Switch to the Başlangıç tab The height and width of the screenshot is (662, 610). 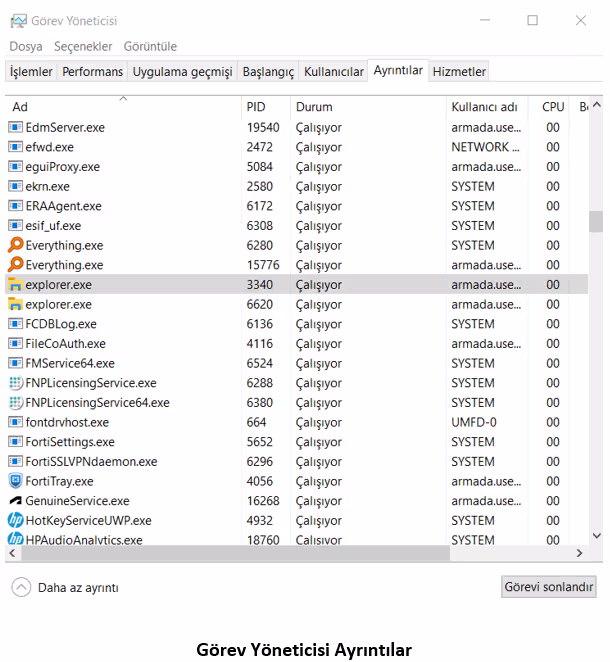pyautogui.click(x=268, y=71)
